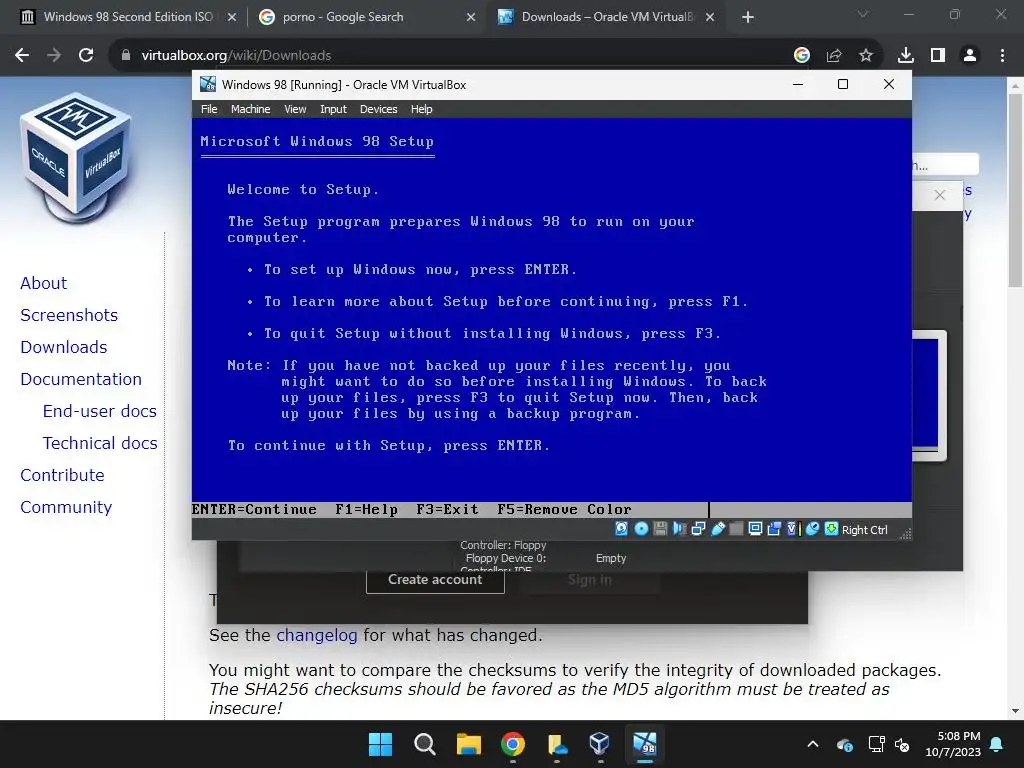
Task: Close the popup behind the VM window
Action: pyautogui.click(x=940, y=195)
